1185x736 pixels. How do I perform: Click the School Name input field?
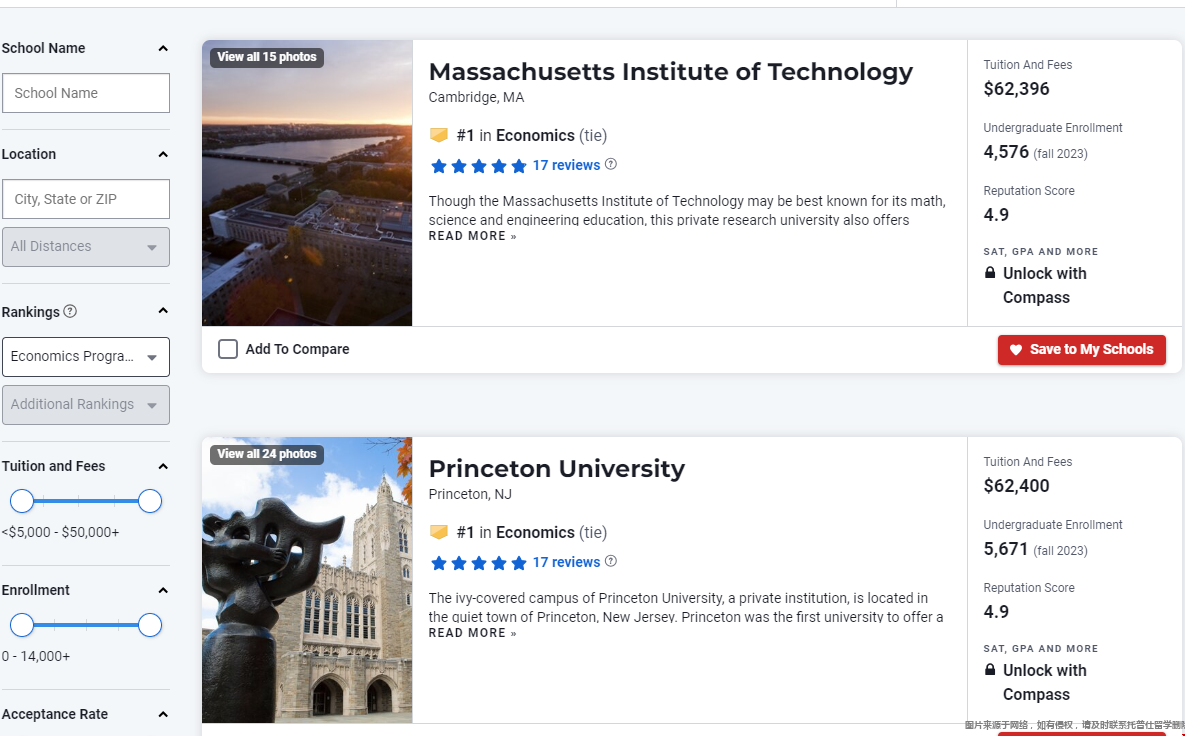pyautogui.click(x=86, y=93)
